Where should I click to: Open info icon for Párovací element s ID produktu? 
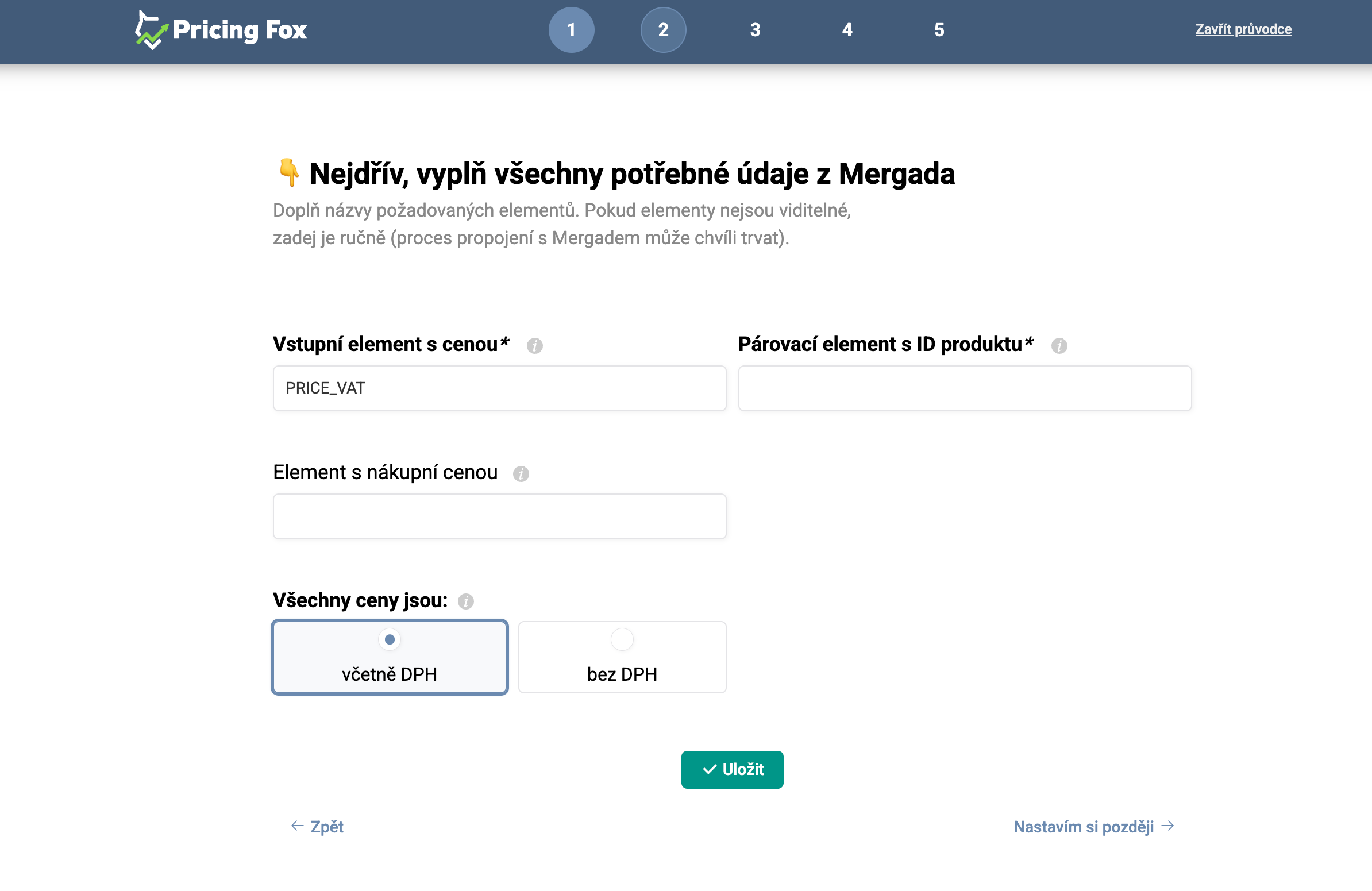coord(1058,345)
